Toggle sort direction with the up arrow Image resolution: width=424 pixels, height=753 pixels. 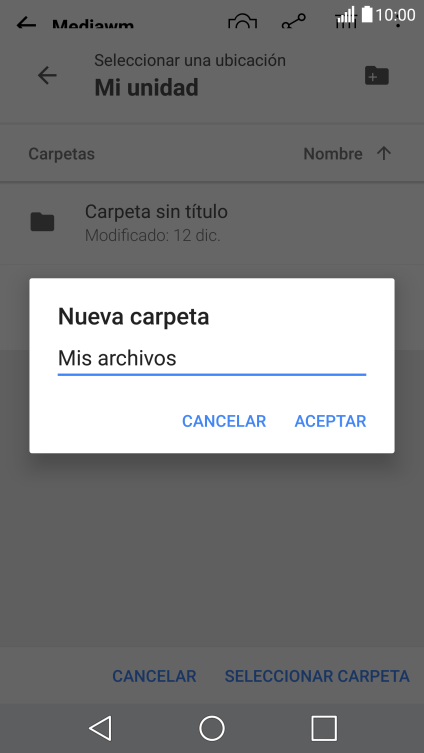pyautogui.click(x=384, y=154)
